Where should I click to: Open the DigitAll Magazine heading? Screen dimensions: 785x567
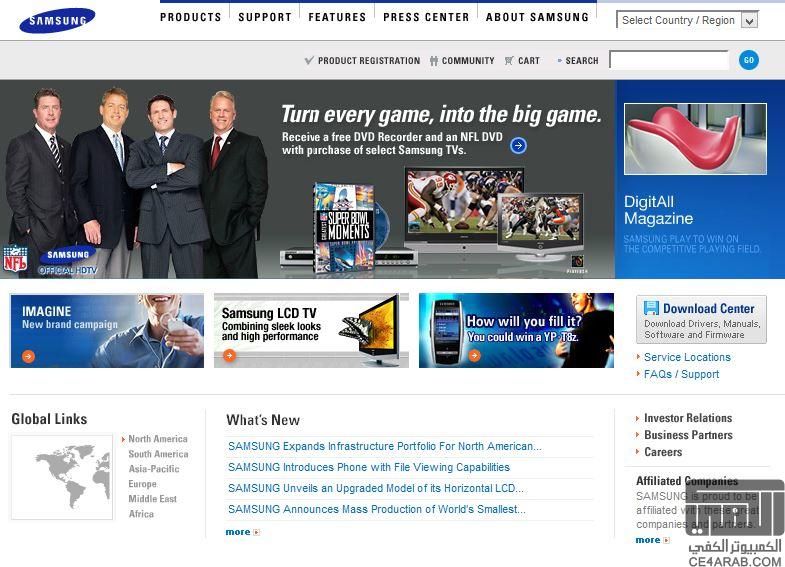click(x=658, y=210)
